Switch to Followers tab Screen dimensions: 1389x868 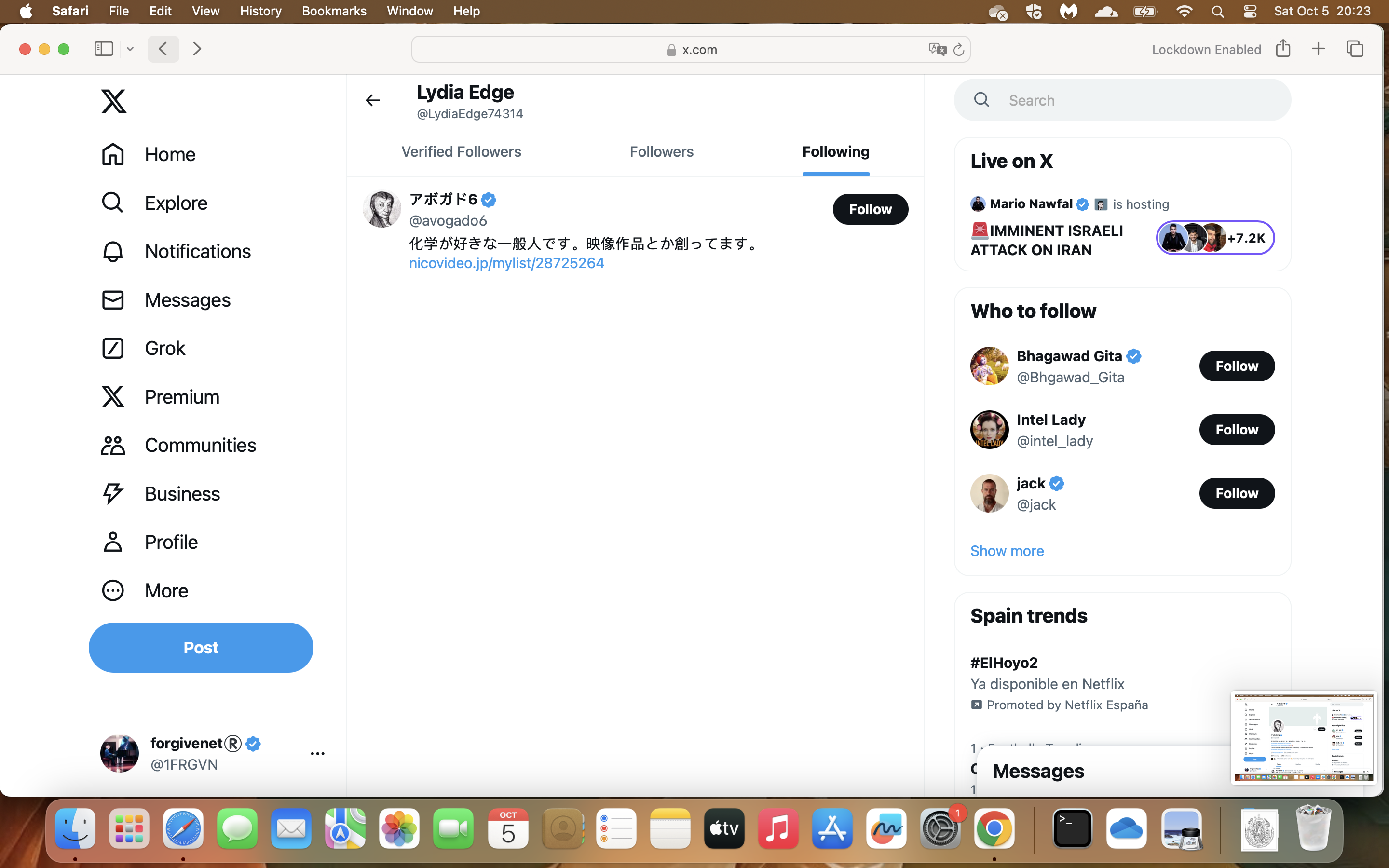[x=661, y=151]
